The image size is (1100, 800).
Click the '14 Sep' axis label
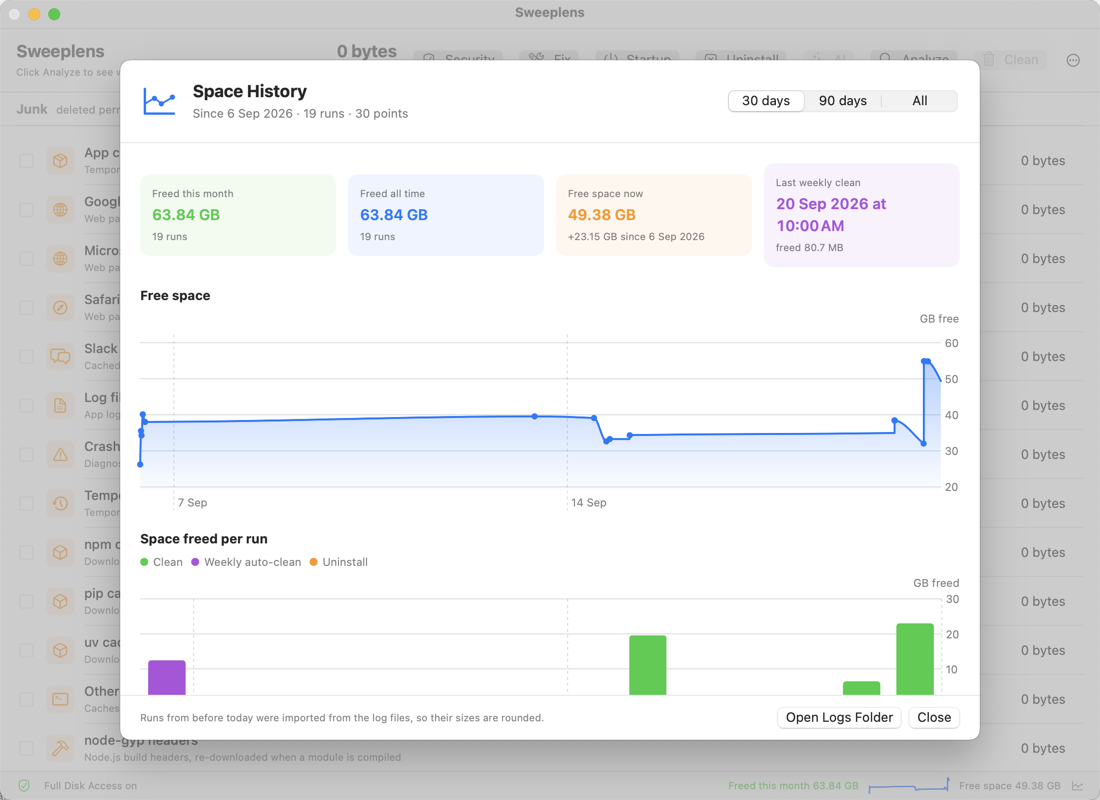pyautogui.click(x=589, y=502)
